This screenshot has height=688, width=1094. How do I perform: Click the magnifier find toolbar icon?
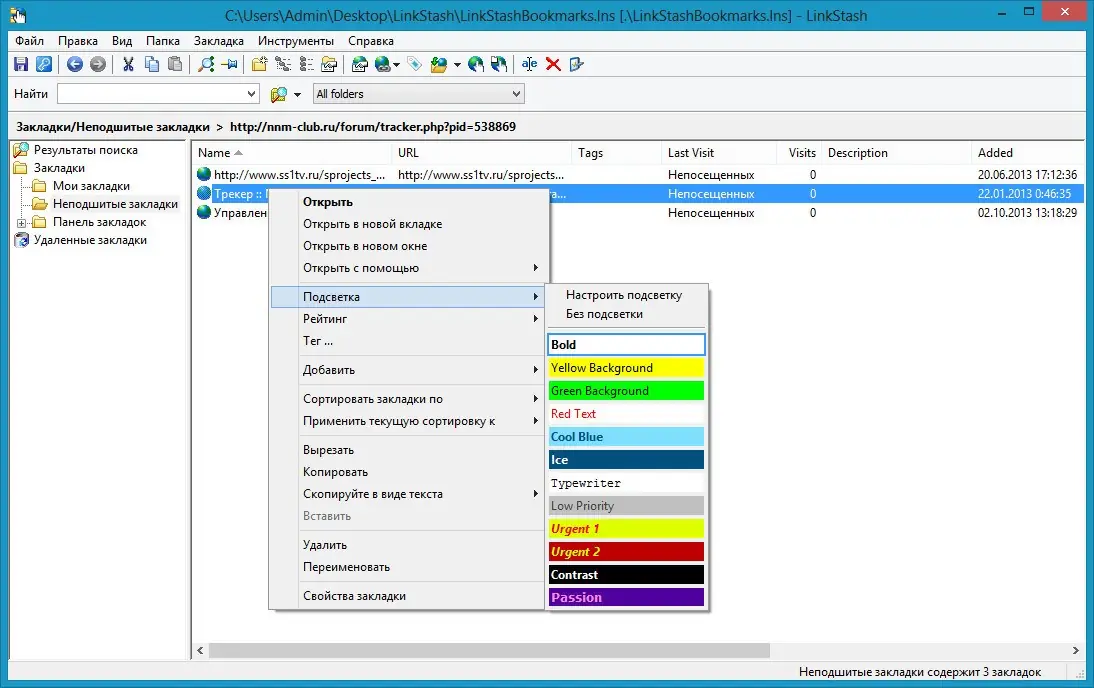tap(207, 64)
